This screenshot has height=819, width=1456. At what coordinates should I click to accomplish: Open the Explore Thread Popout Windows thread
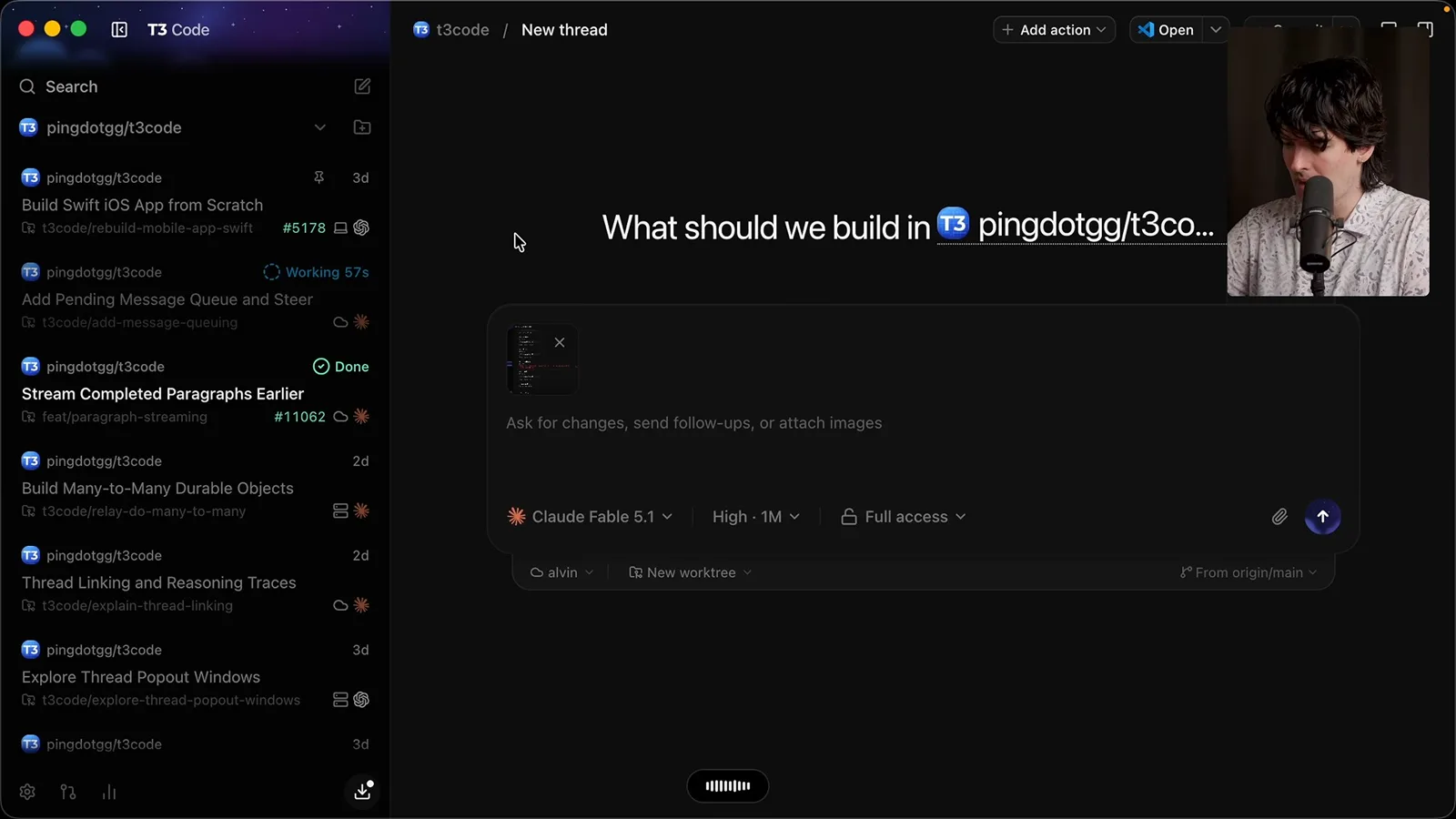coord(196,675)
